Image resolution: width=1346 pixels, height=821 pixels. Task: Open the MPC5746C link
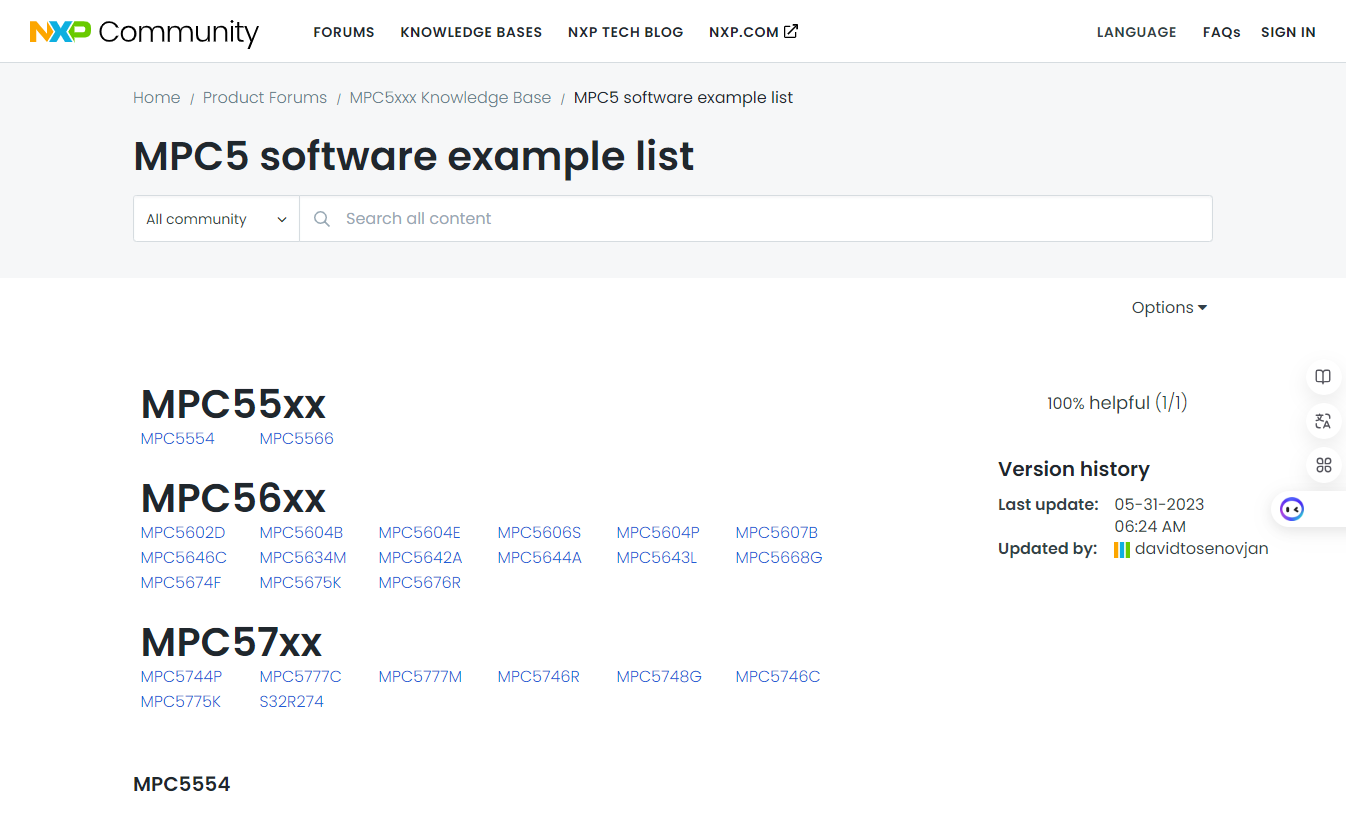778,677
